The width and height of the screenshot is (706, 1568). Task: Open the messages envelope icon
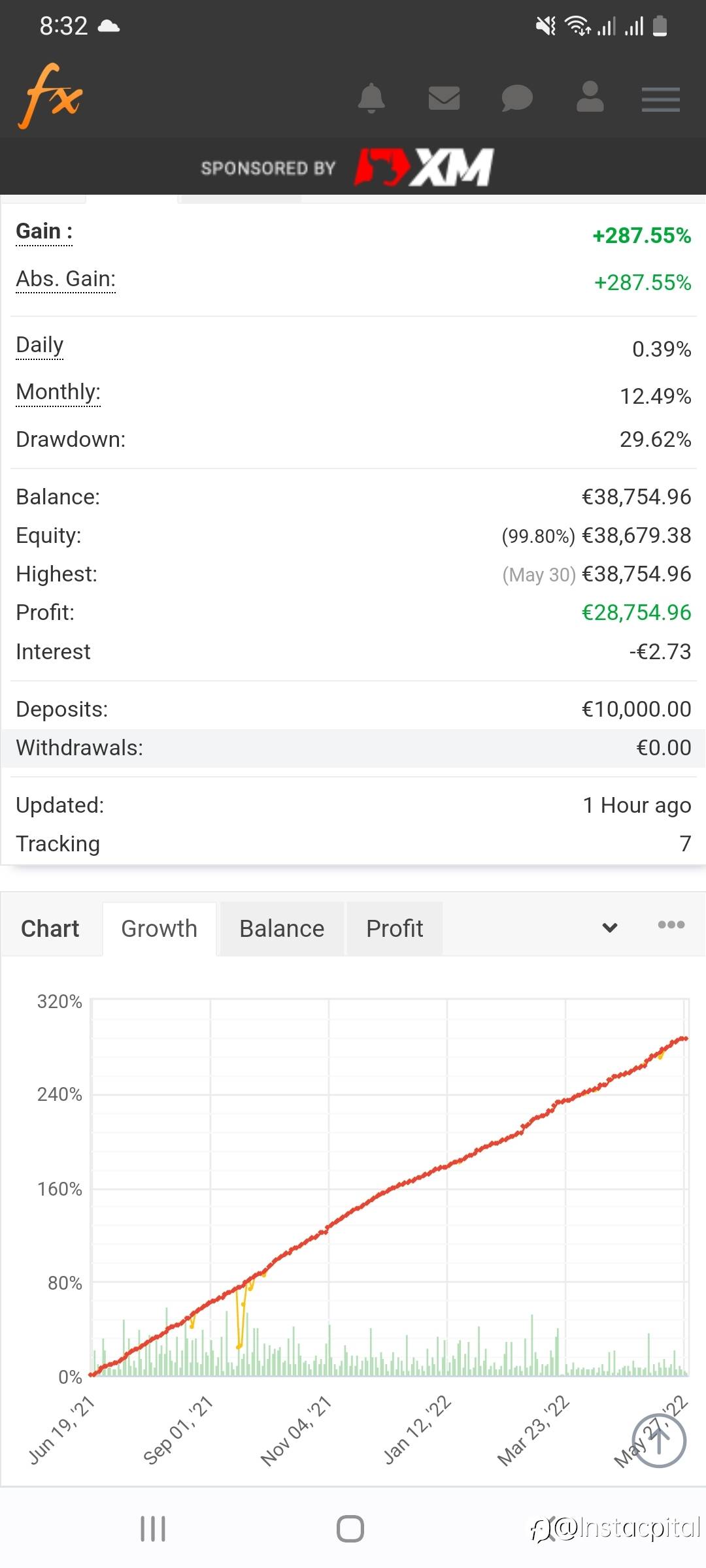point(444,99)
